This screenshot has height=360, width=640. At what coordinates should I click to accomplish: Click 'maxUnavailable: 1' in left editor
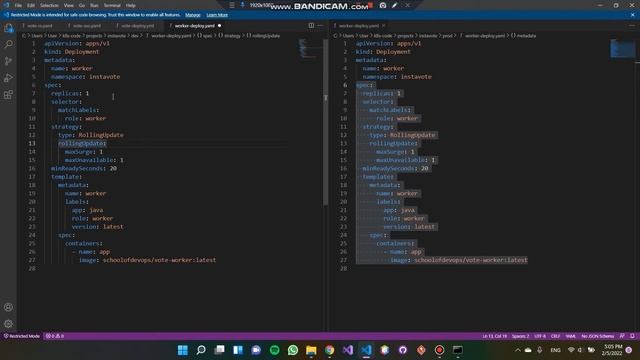point(94,160)
